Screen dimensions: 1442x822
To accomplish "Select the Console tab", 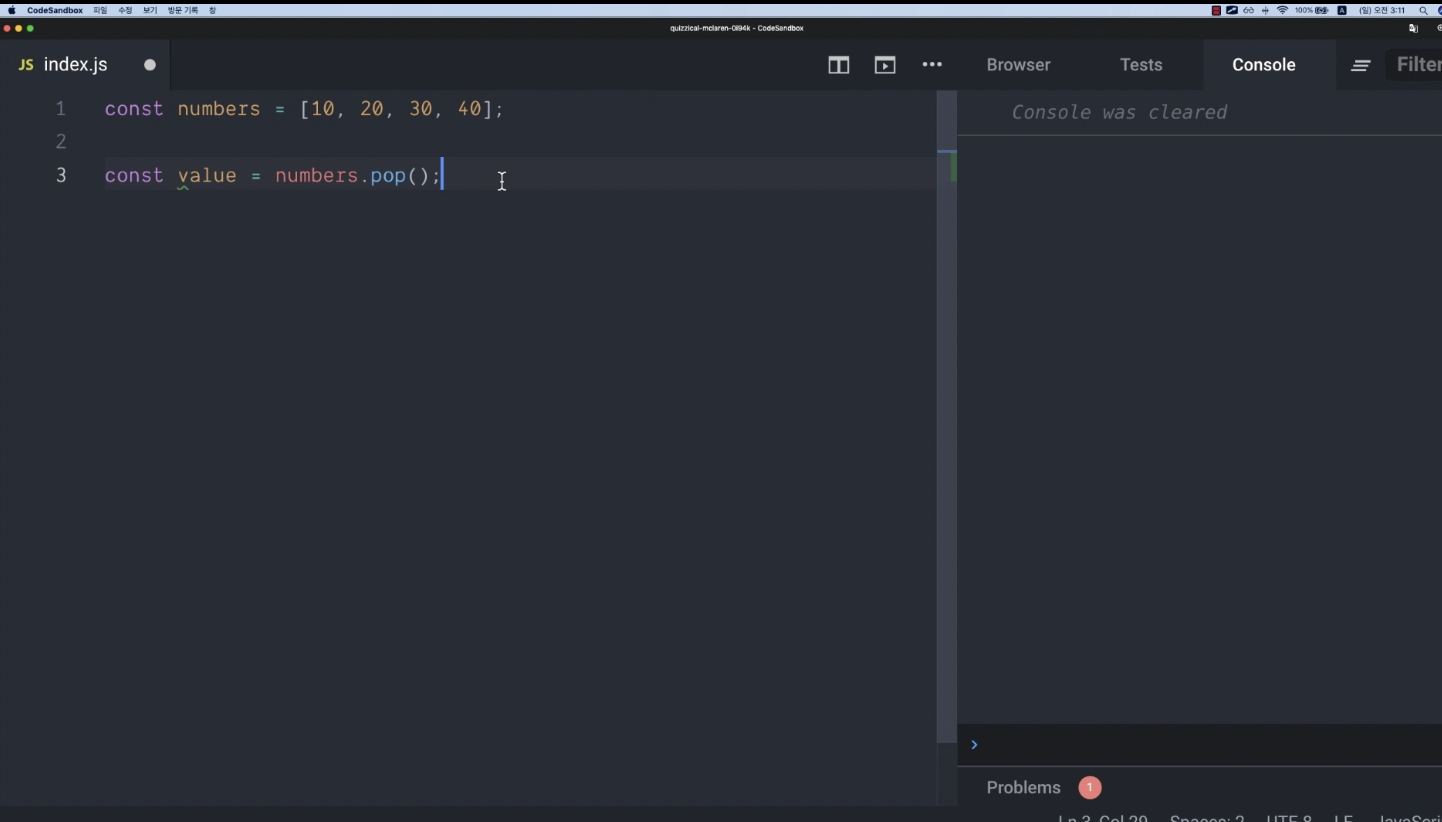I will pos(1264,65).
